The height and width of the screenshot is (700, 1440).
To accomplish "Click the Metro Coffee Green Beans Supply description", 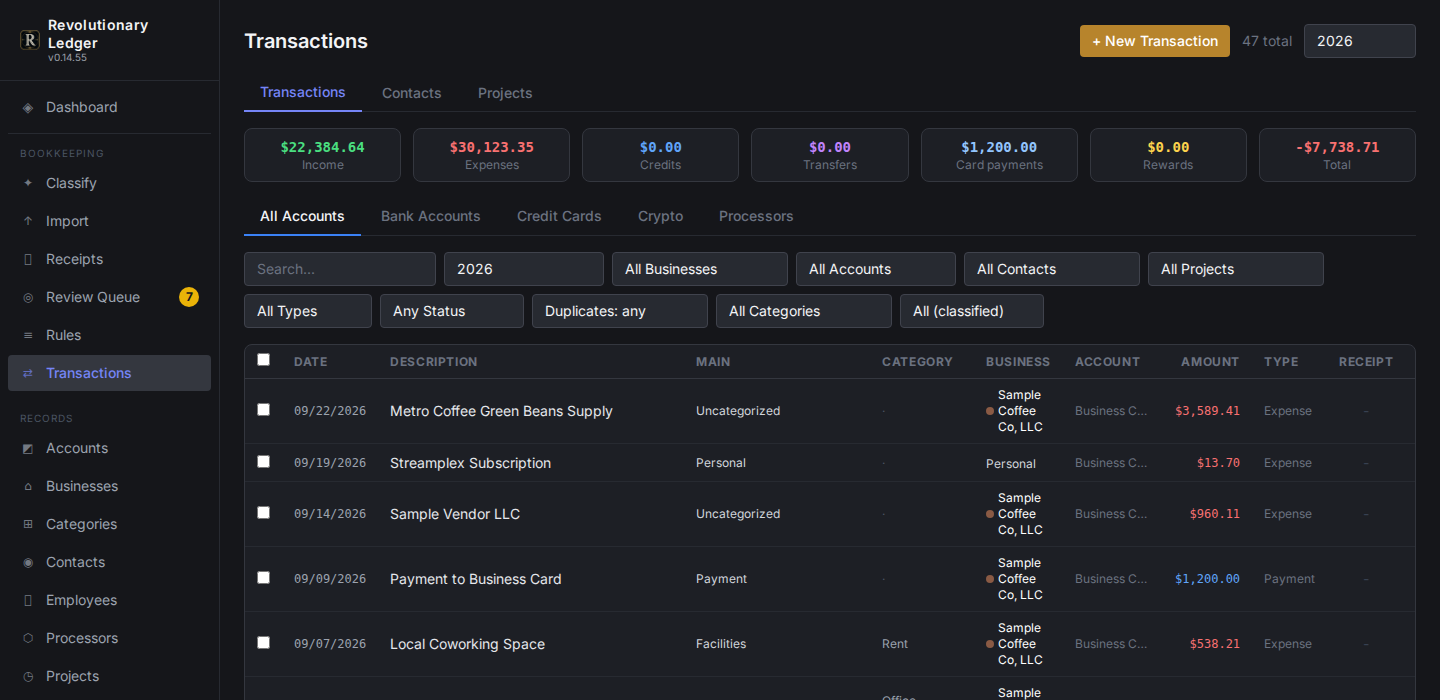I will 501,411.
